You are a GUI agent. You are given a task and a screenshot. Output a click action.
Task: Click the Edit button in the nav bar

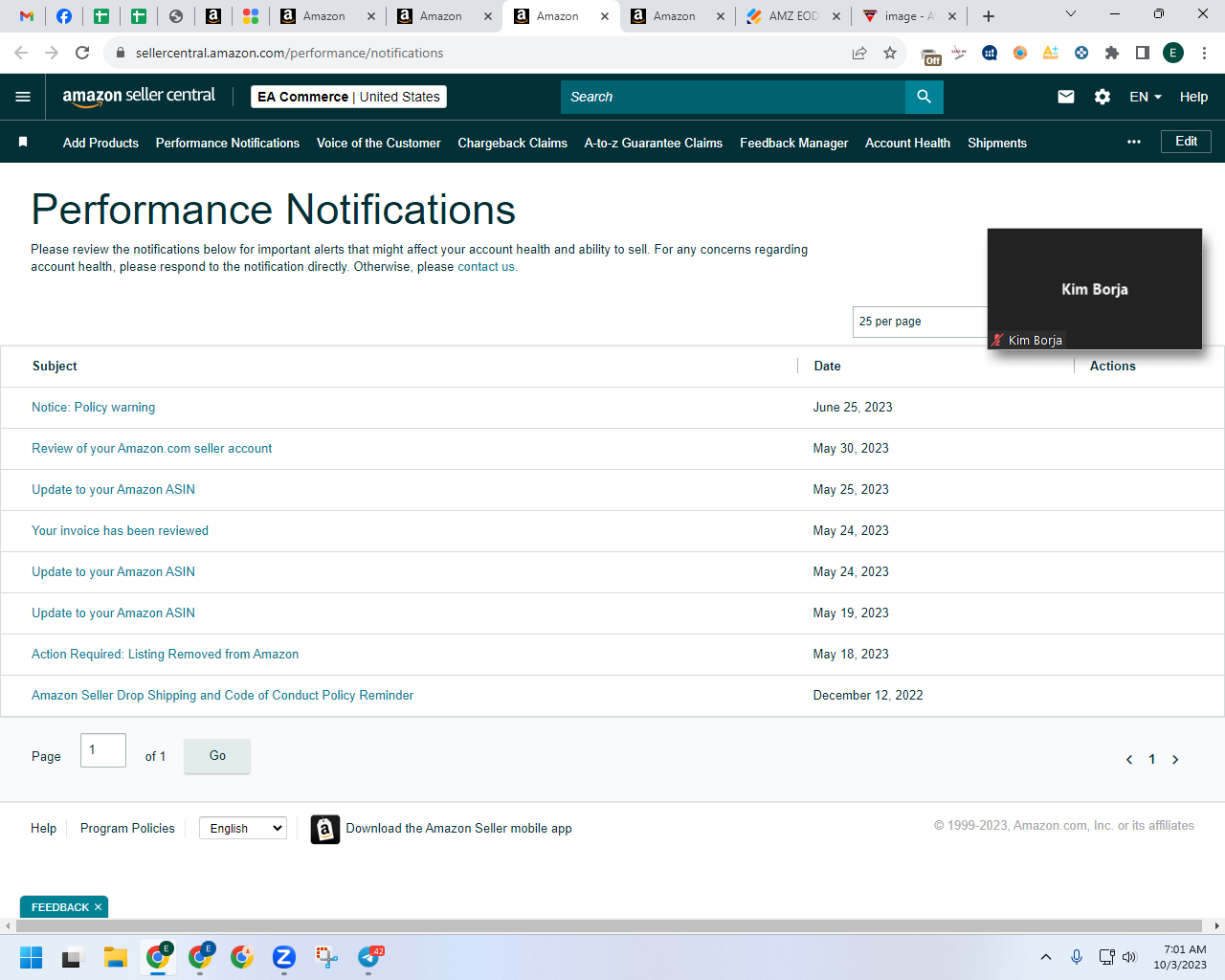tap(1187, 142)
